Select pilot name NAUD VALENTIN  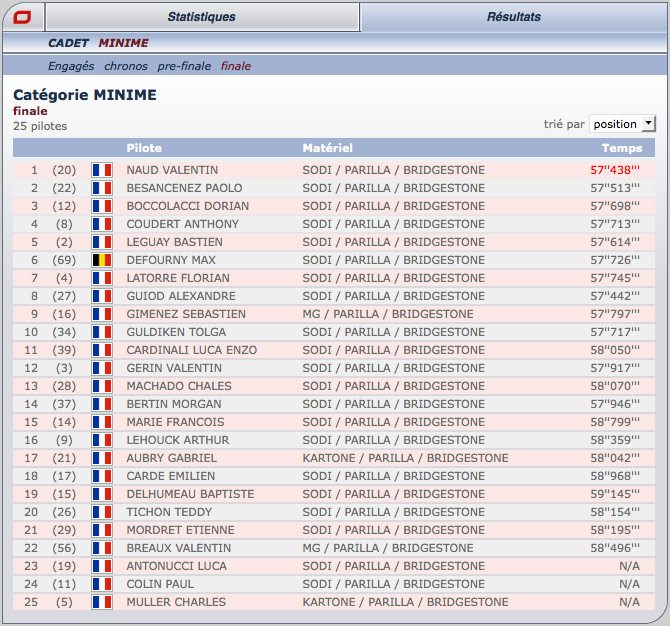(x=172, y=170)
